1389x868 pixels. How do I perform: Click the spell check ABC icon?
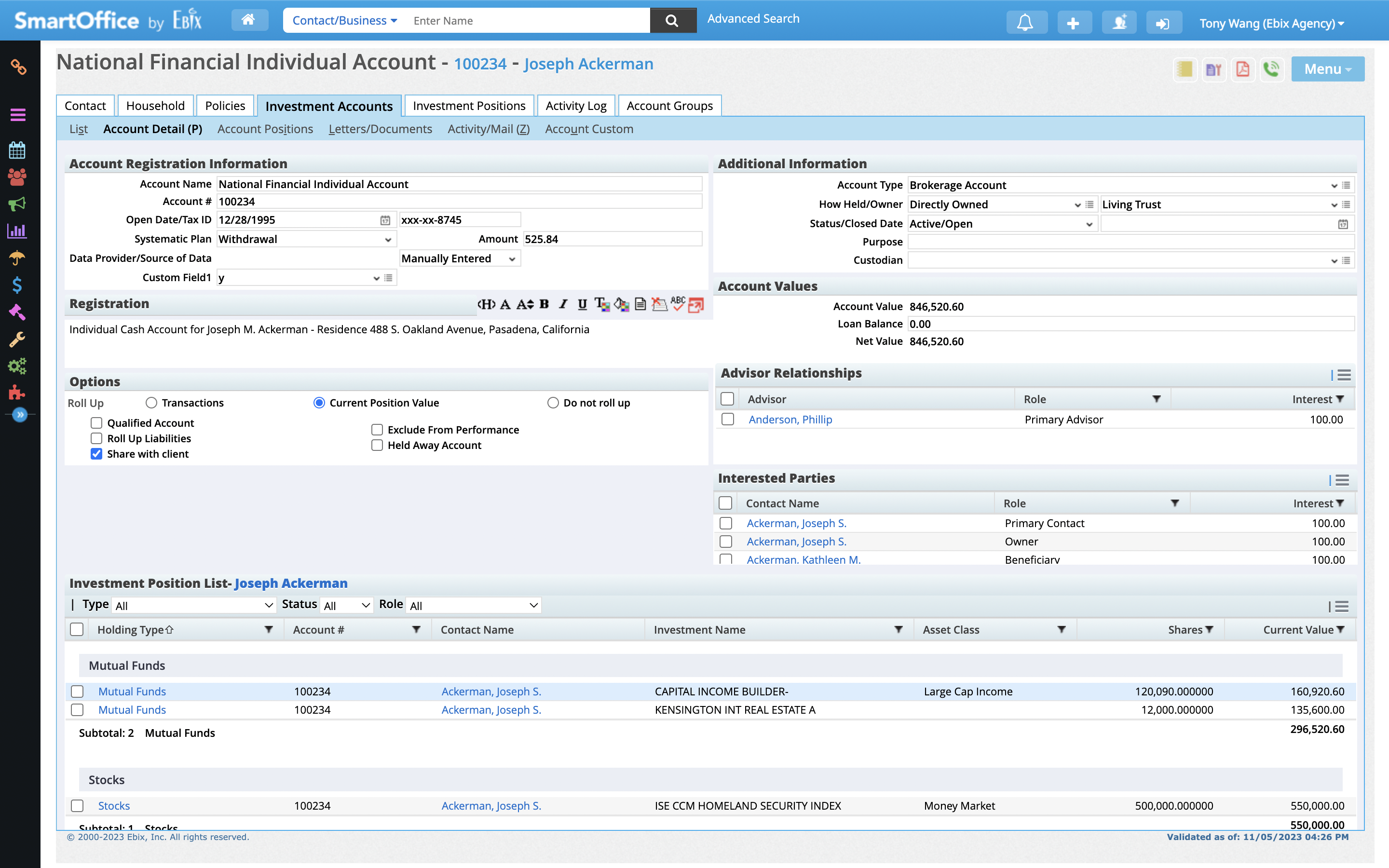click(678, 304)
